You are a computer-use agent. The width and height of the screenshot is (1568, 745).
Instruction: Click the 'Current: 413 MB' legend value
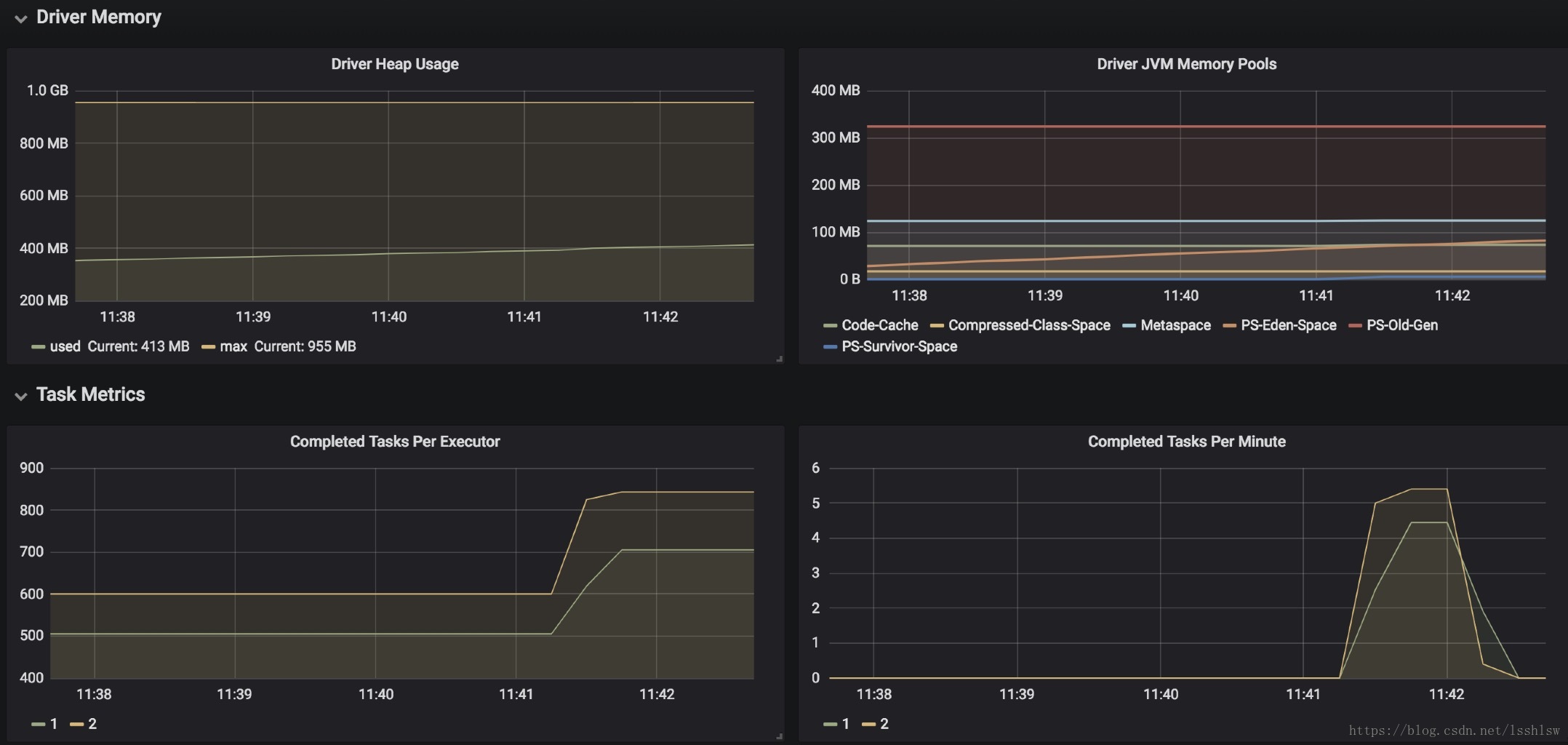[x=138, y=346]
